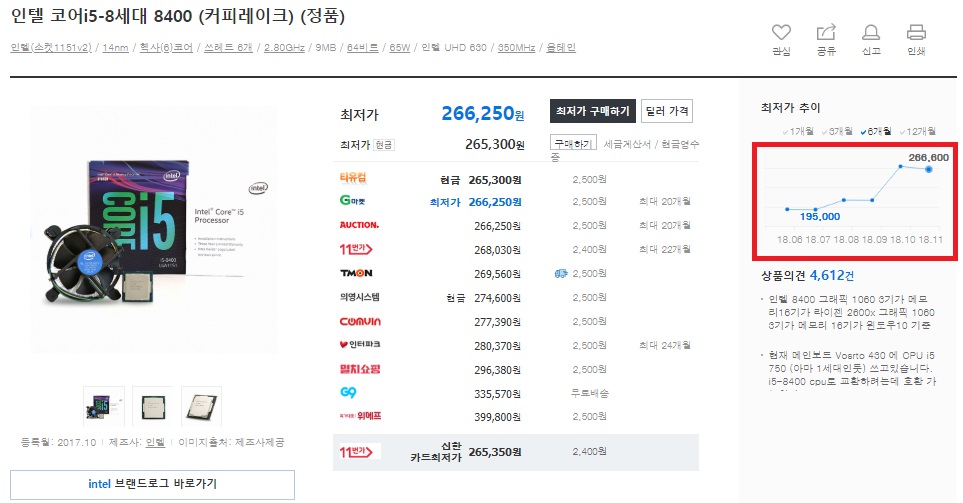Screen dimensions: 963x503
Task: Click the 265,350원 신한 card lowest price
Action: coord(495,452)
